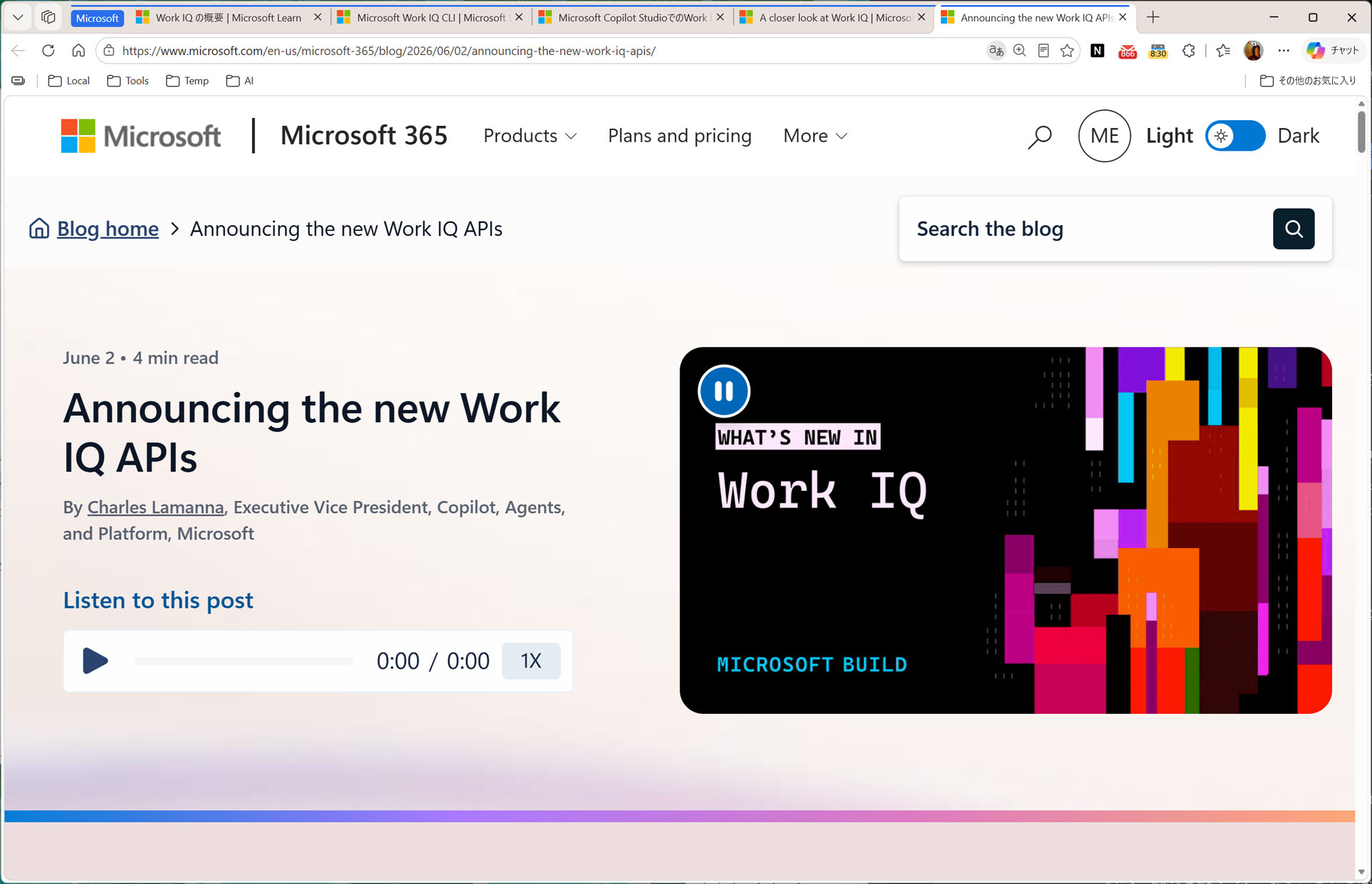Close the Microsoft Work IQ CLI tab

(x=519, y=17)
